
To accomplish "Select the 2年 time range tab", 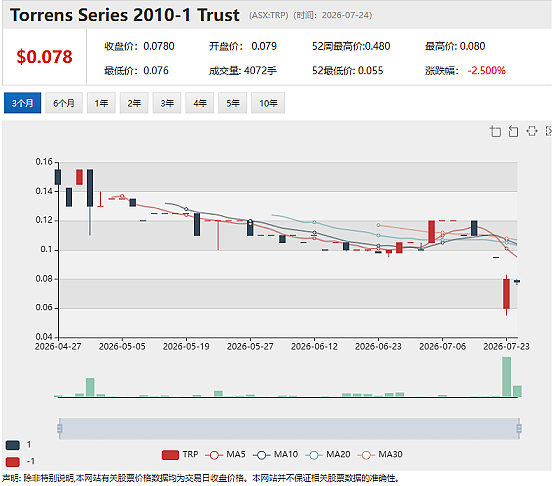I will coord(134,103).
